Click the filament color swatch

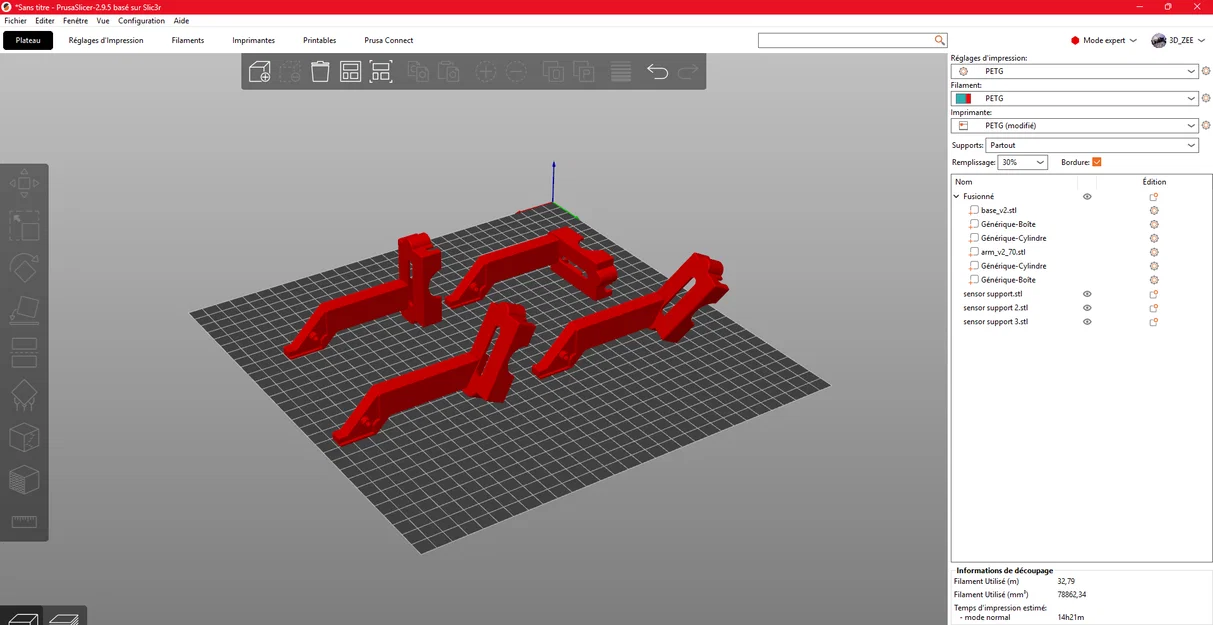coord(963,98)
